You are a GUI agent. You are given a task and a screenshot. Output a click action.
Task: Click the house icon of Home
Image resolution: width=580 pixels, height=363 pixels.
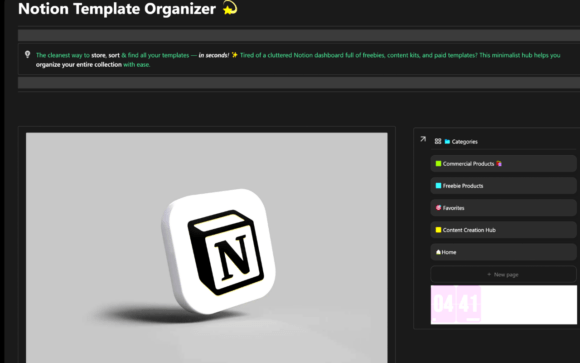tap(438, 252)
